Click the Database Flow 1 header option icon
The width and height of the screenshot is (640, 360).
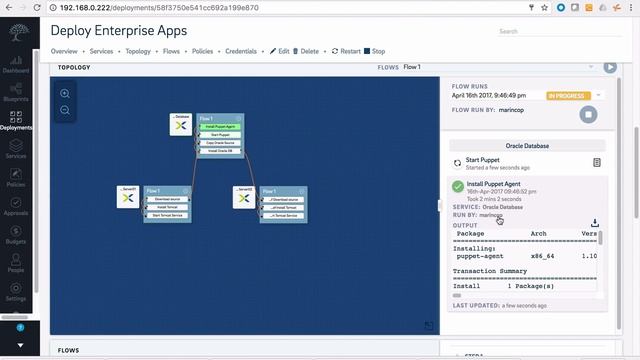click(x=239, y=118)
